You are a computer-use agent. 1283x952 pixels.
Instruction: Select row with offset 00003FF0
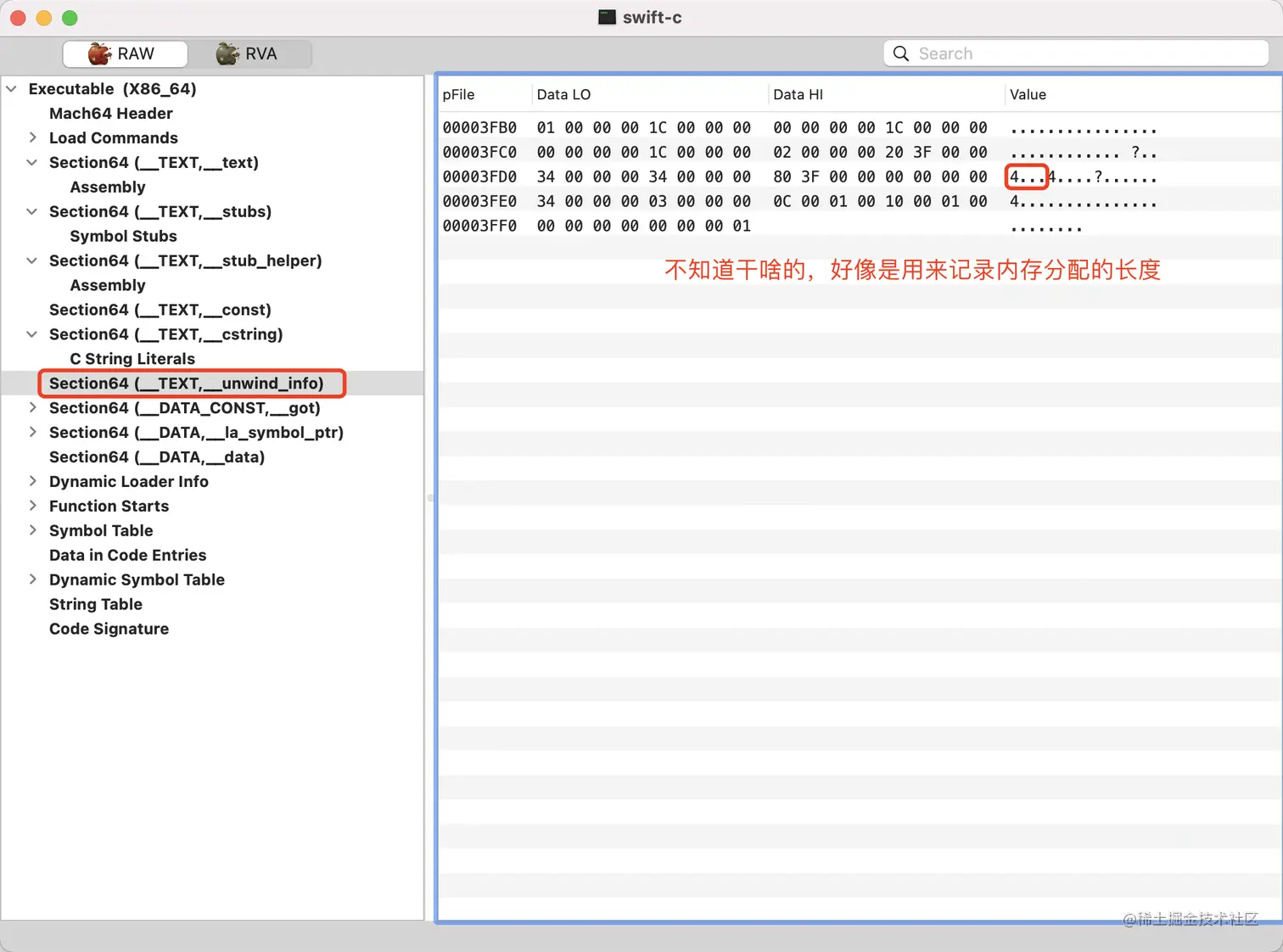pyautogui.click(x=859, y=227)
